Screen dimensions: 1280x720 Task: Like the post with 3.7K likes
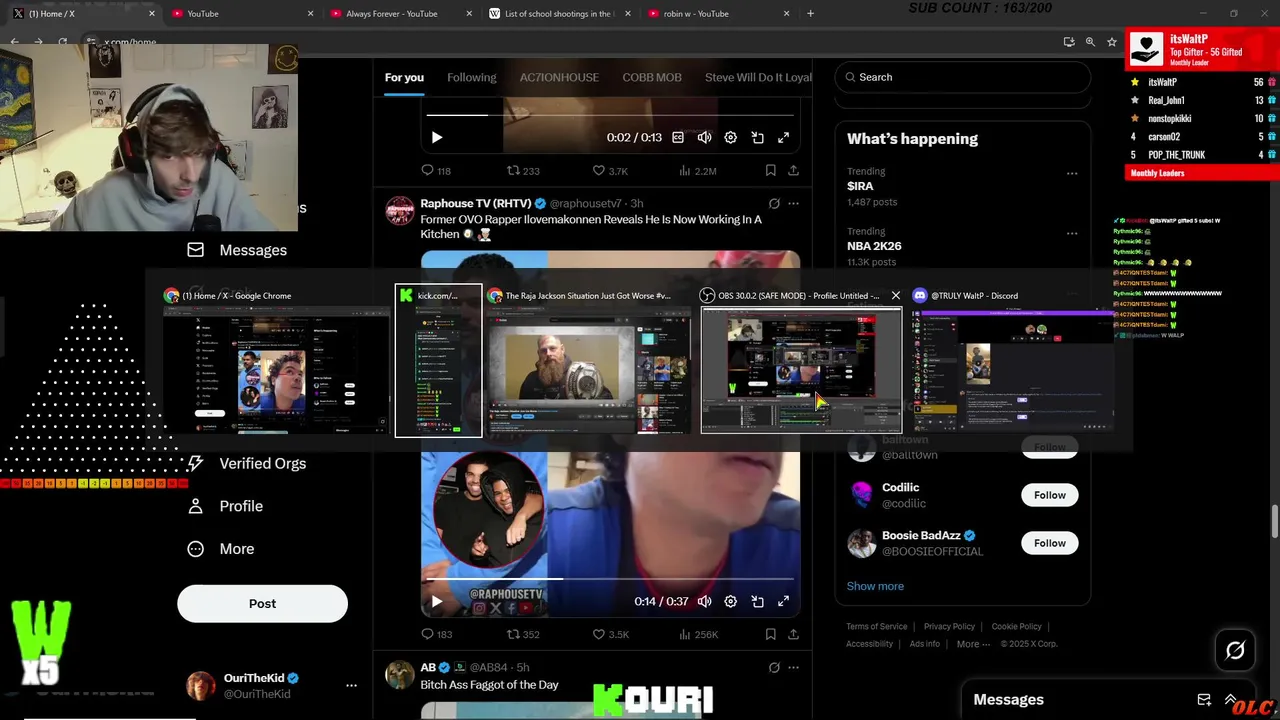pyautogui.click(x=610, y=171)
